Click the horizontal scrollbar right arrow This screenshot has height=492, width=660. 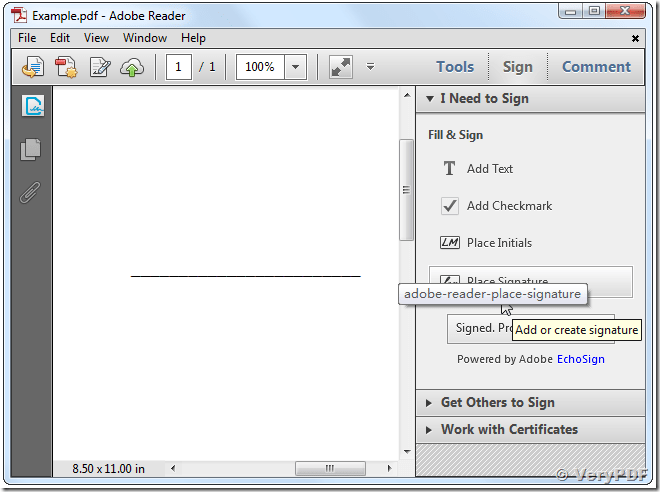389,468
